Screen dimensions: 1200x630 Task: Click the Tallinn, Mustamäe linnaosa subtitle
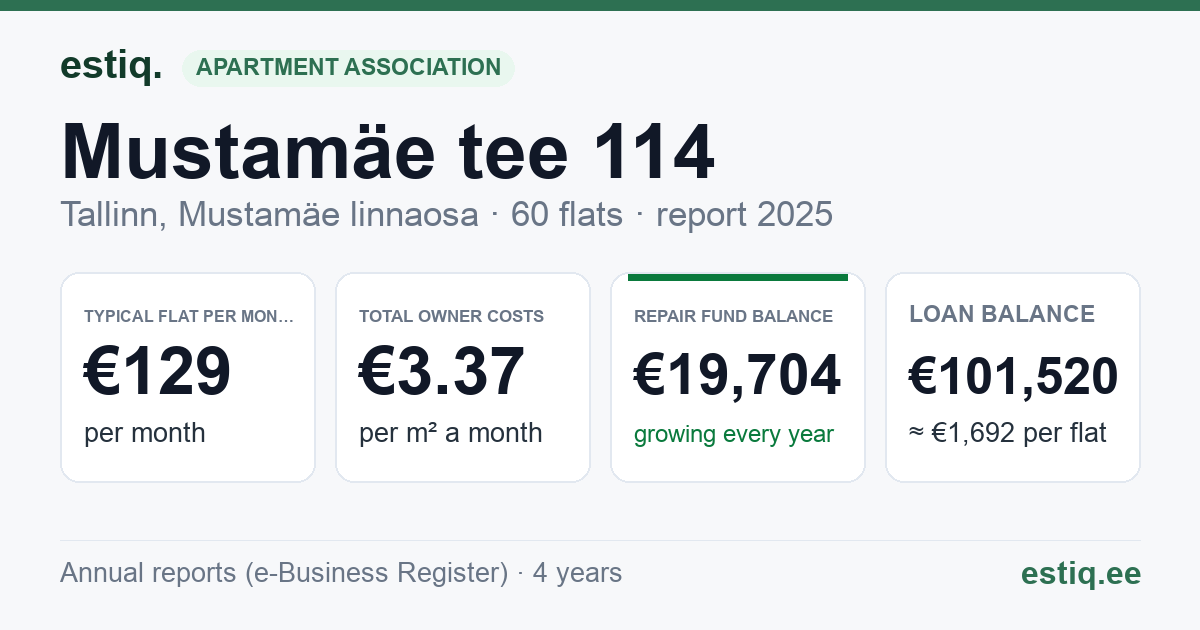[269, 214]
